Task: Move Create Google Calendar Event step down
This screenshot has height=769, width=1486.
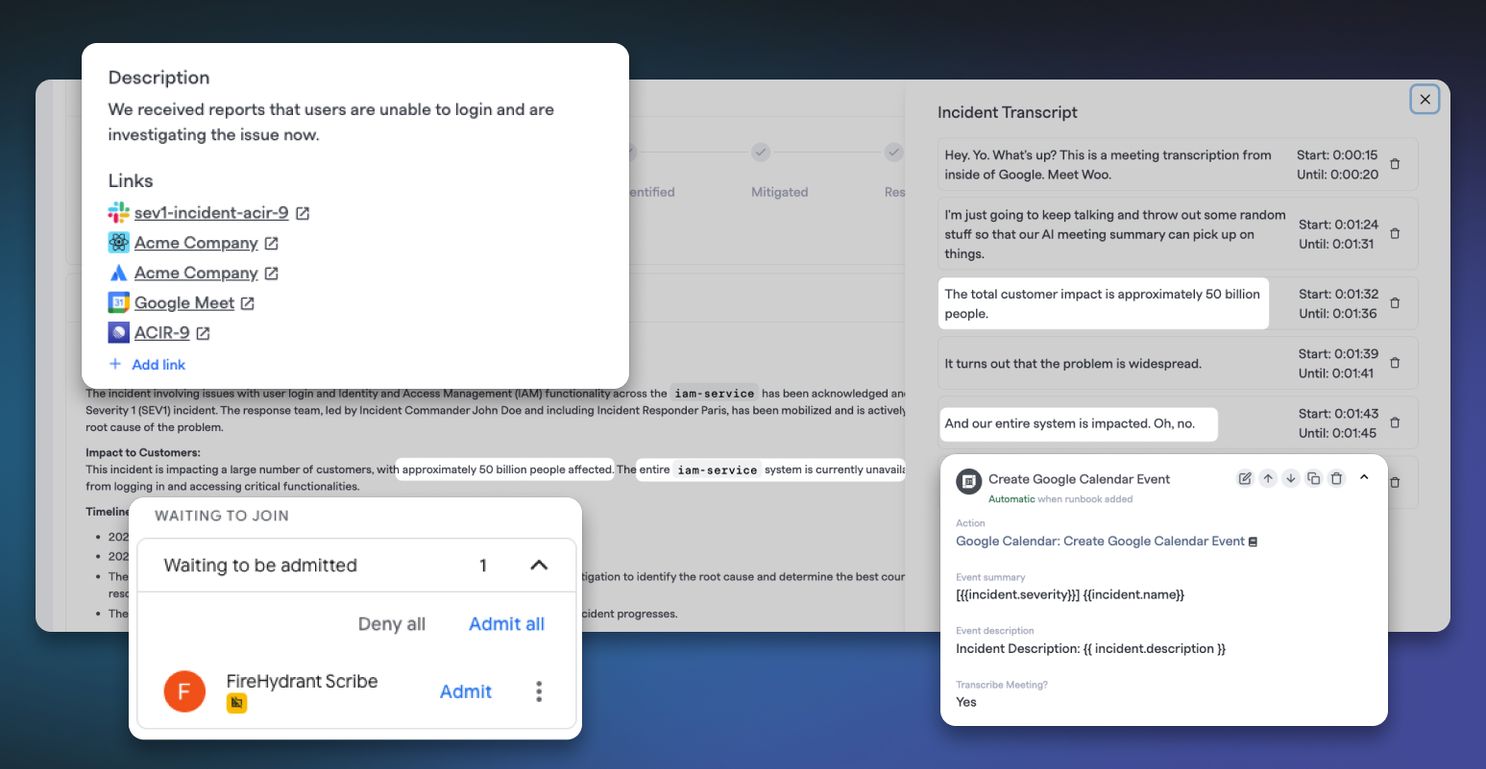Action: point(1291,479)
